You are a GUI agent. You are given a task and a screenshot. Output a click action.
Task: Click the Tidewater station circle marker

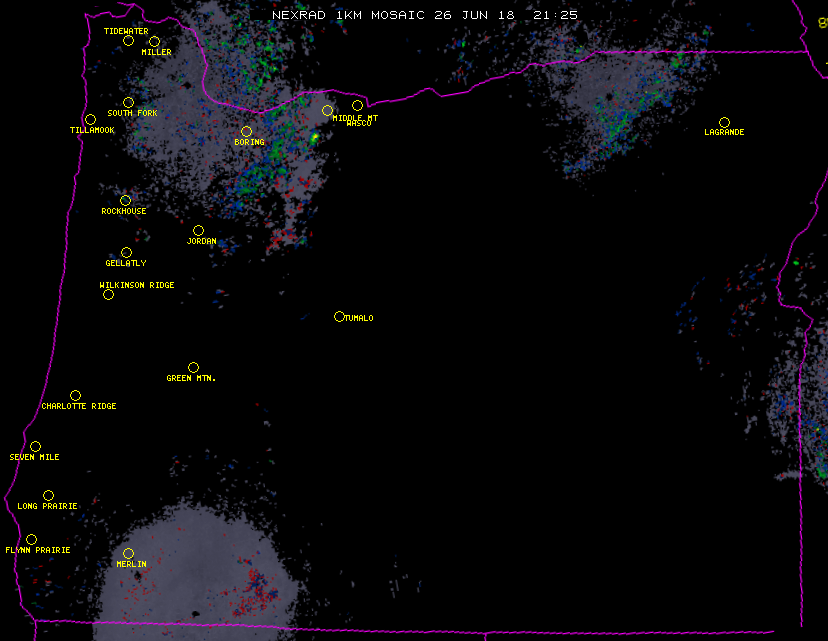pos(128,41)
